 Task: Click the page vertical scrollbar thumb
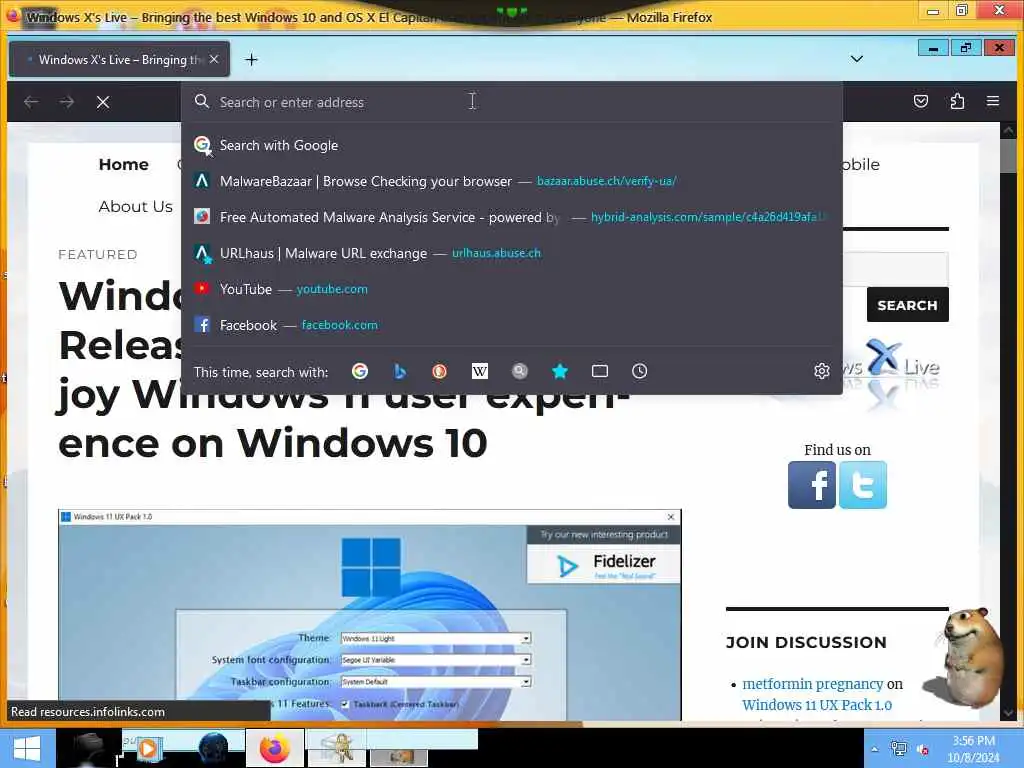1008,155
